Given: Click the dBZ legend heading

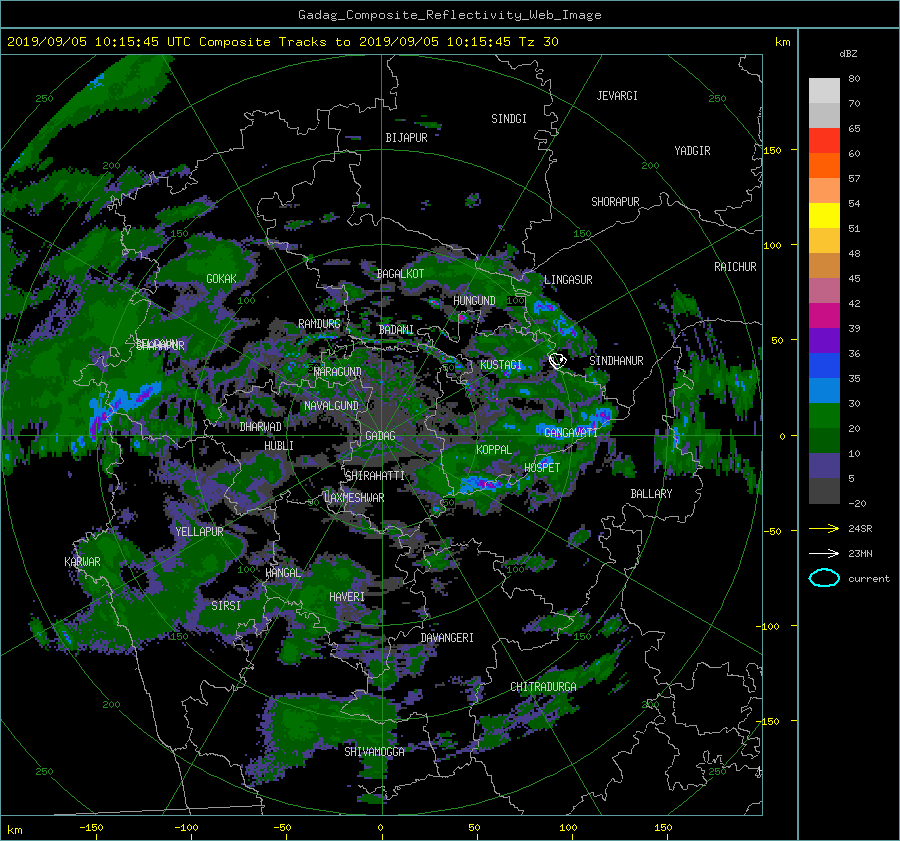Looking at the screenshot, I should (848, 54).
